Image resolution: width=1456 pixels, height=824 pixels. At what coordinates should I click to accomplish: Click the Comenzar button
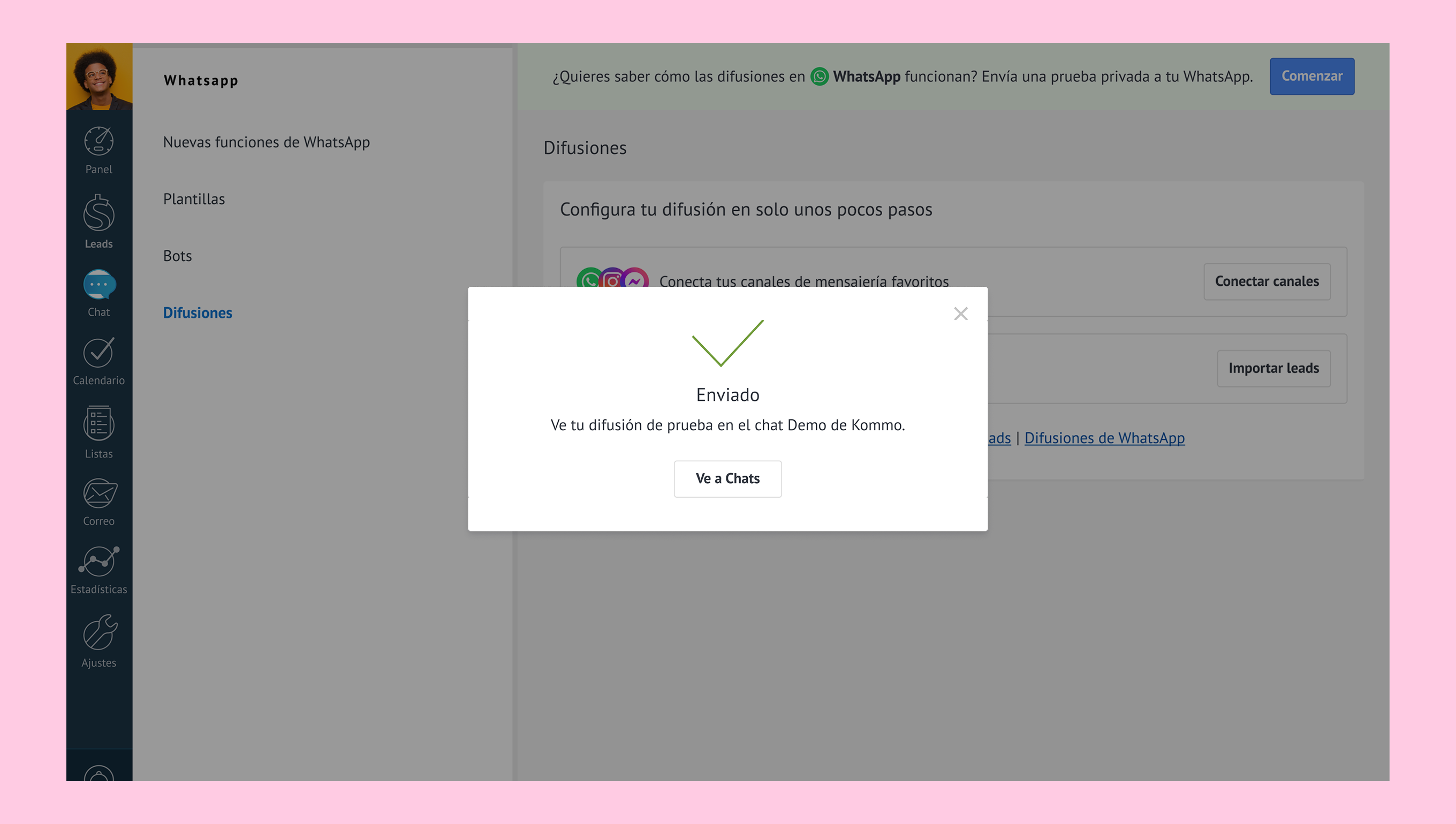(x=1311, y=77)
